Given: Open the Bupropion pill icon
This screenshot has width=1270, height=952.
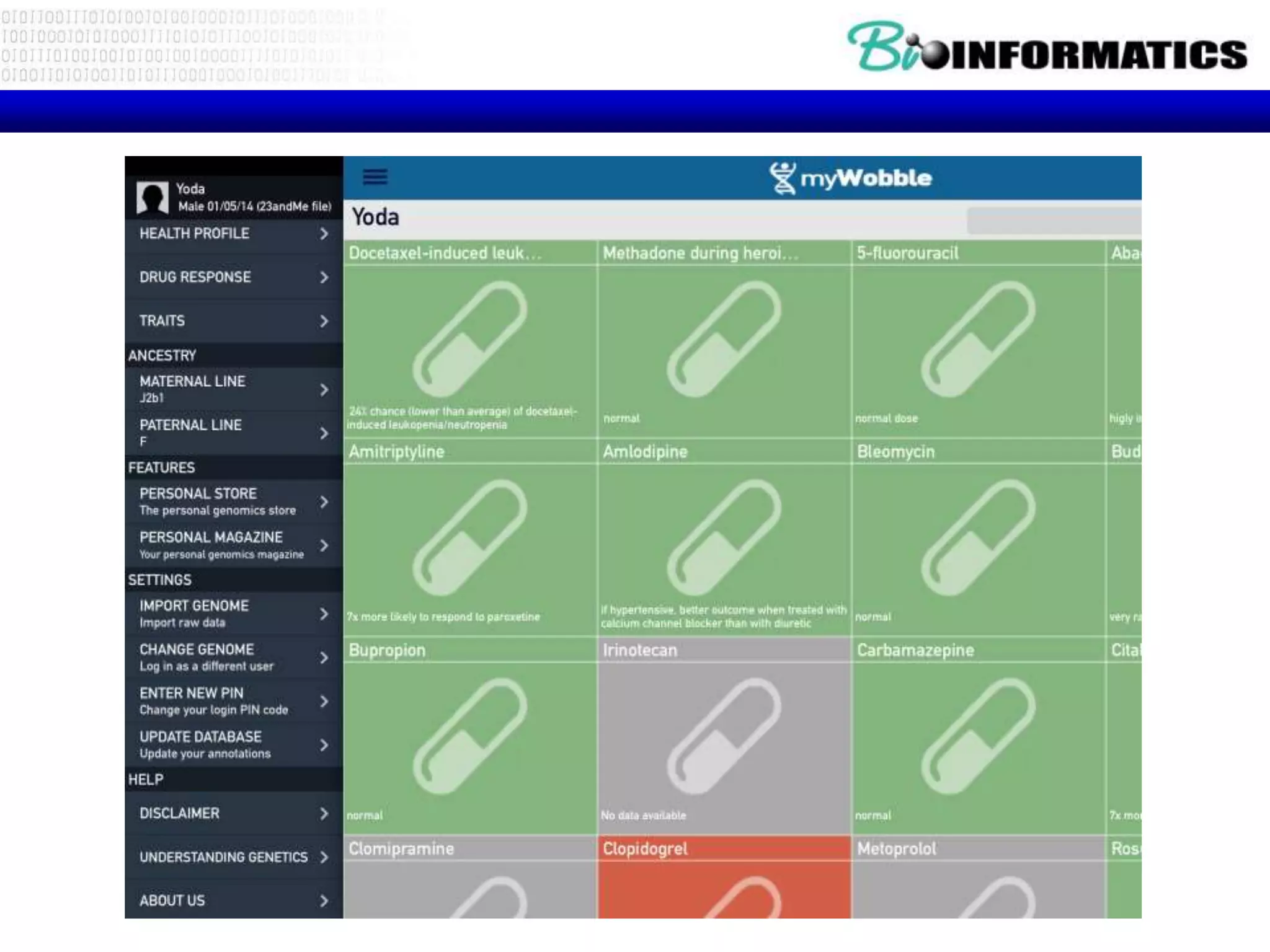Looking at the screenshot, I should pyautogui.click(x=470, y=736).
